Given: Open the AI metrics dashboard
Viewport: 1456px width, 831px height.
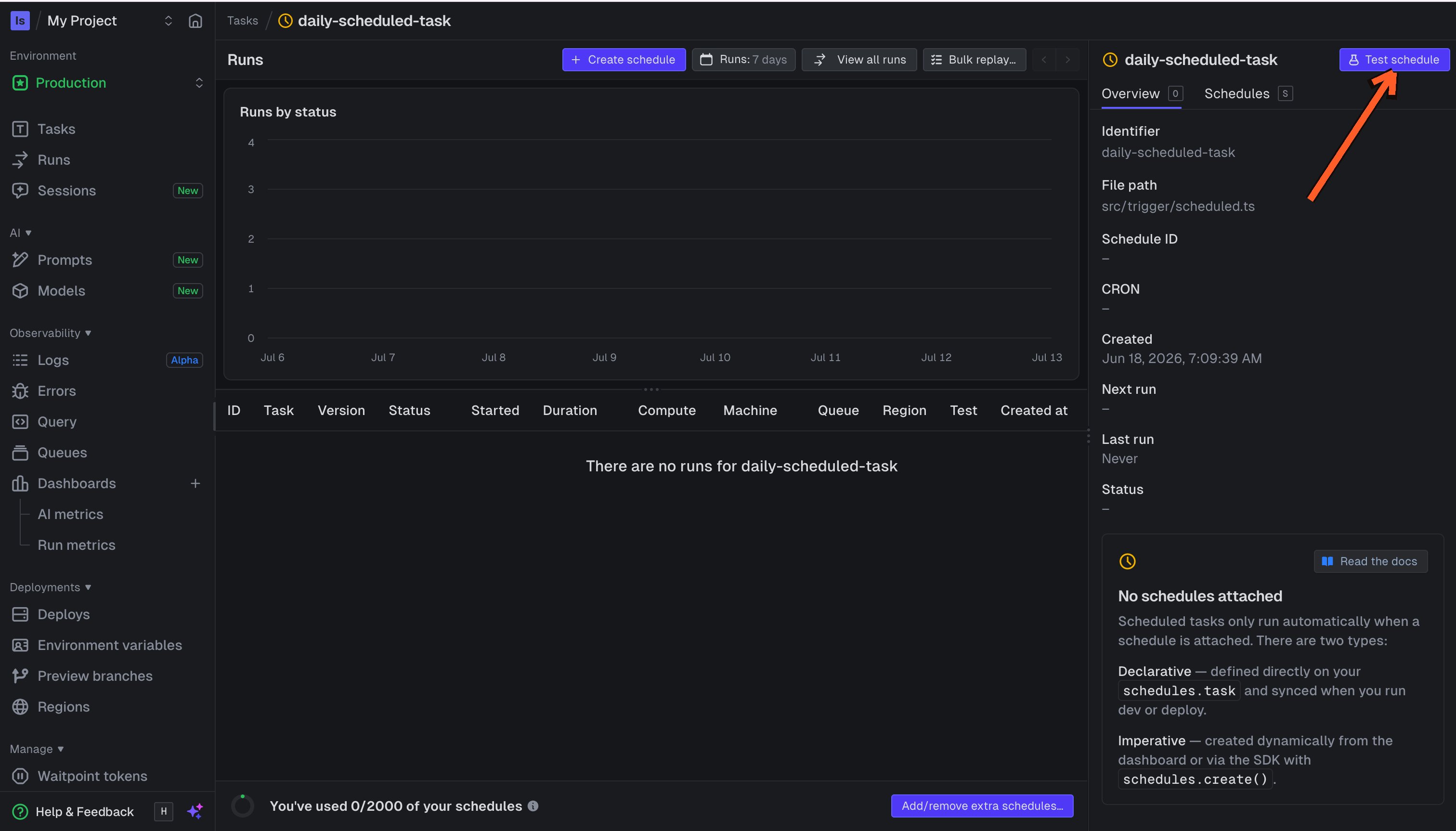Looking at the screenshot, I should tap(70, 514).
